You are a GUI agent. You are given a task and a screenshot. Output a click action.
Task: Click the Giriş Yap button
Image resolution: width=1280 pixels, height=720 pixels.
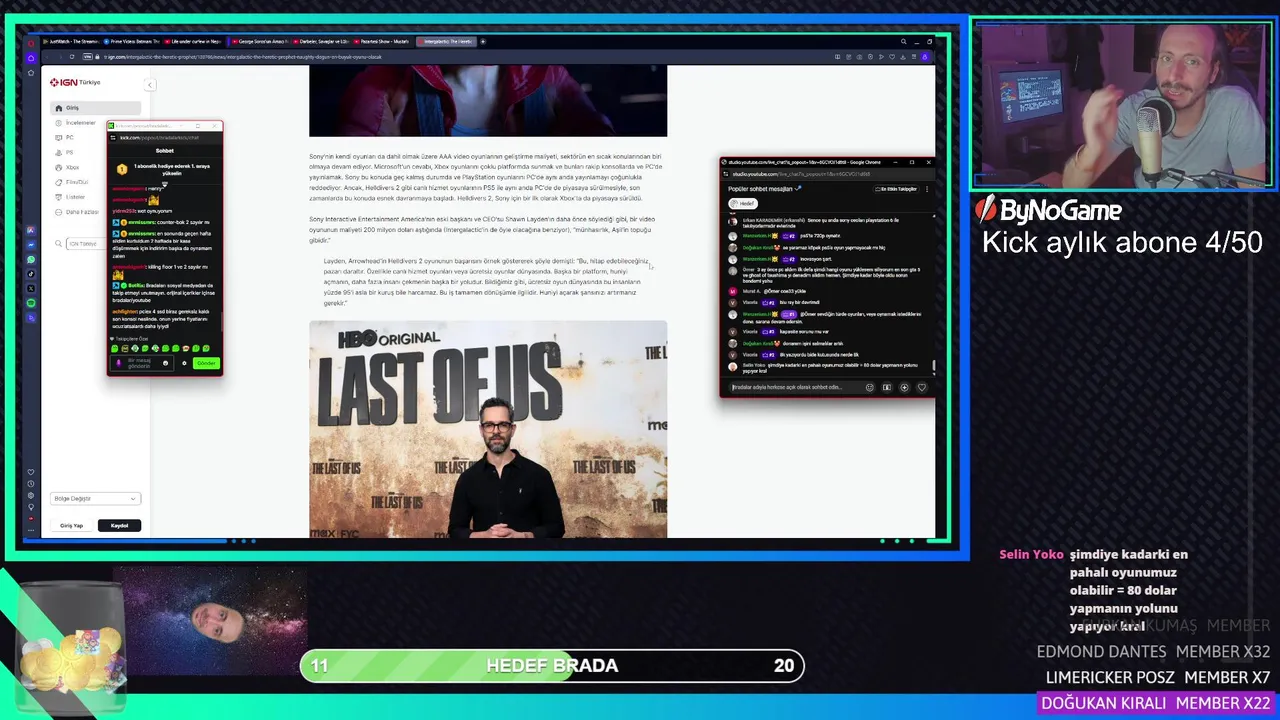[x=72, y=525]
